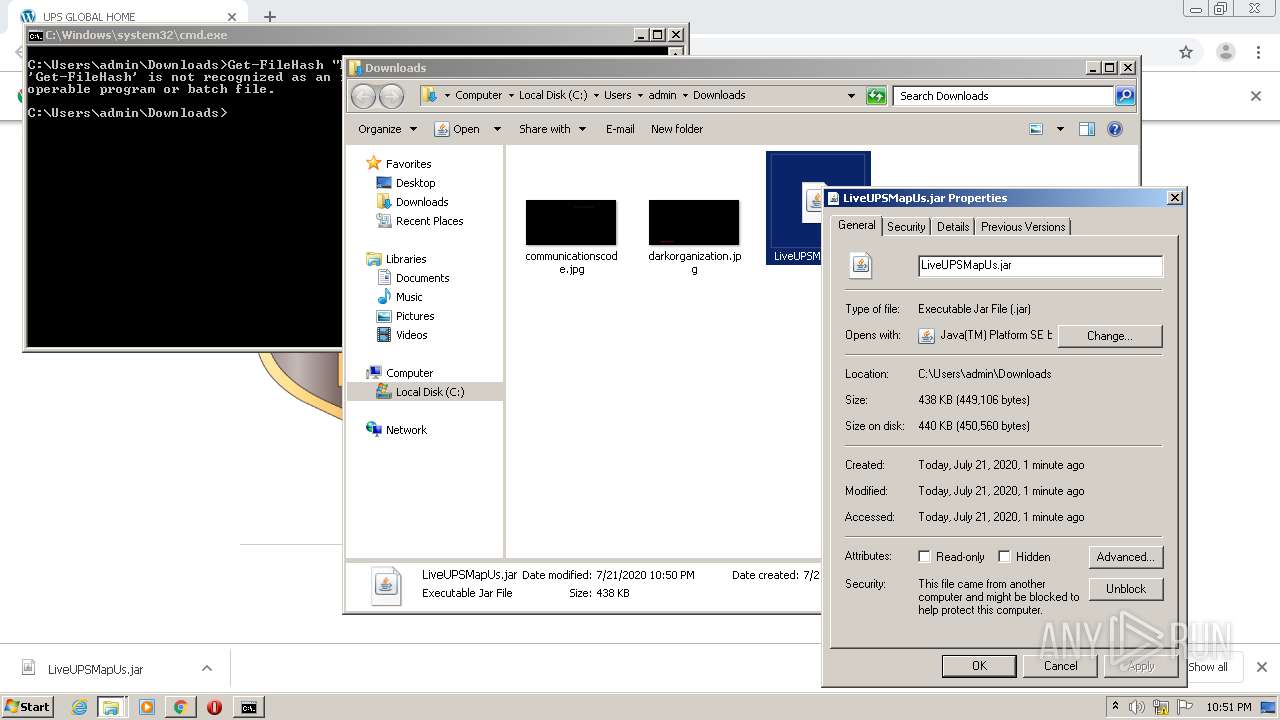This screenshot has width=1280, height=720.
Task: Open a new Chrome tab
Action: [x=269, y=16]
